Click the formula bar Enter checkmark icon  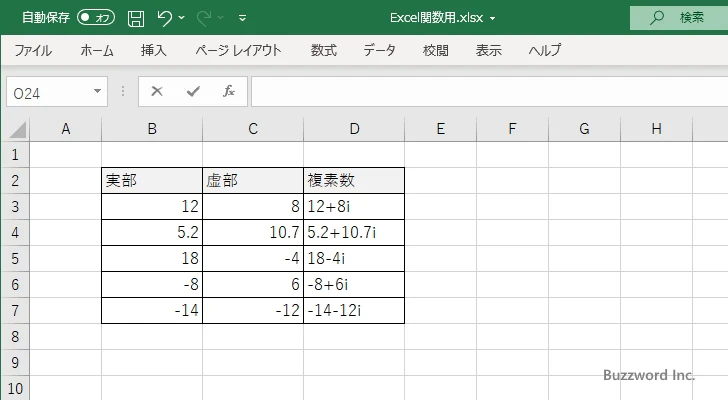click(192, 91)
